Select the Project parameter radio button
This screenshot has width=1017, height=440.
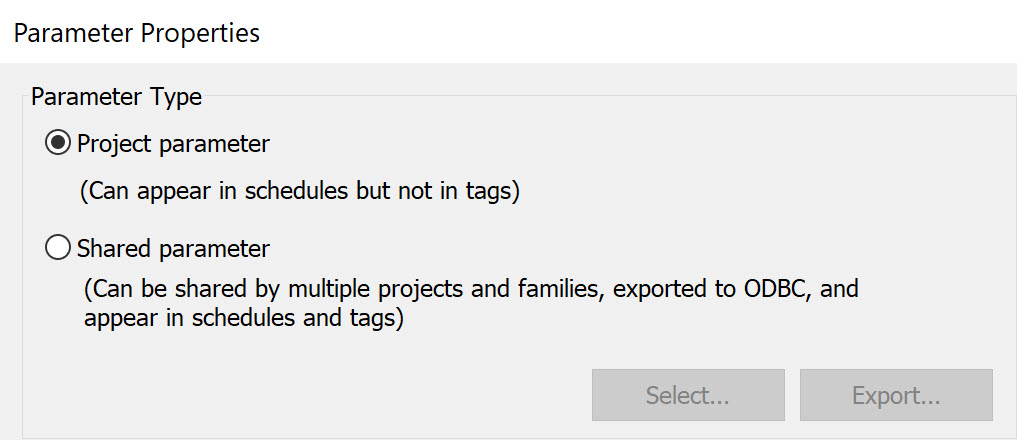click(x=59, y=144)
